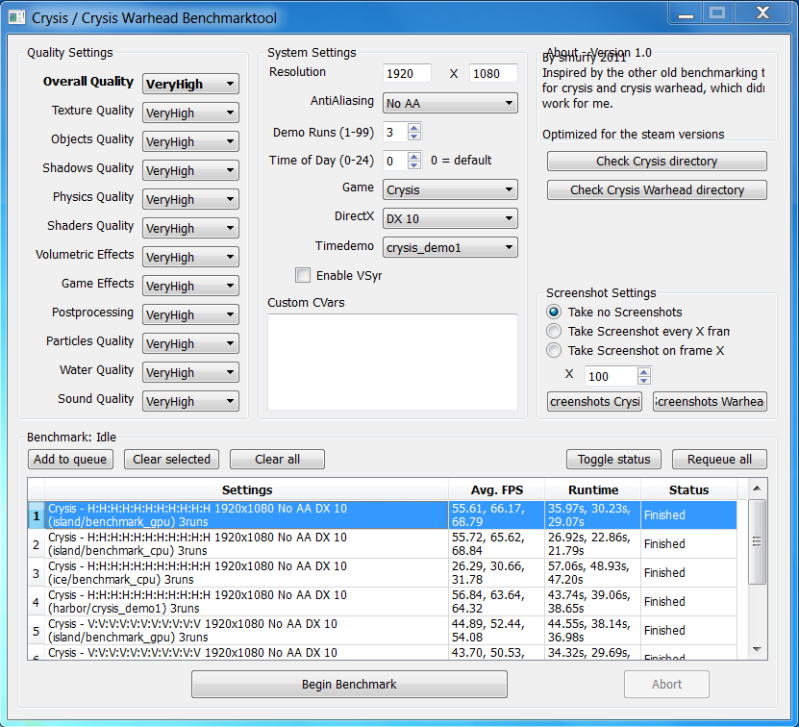
Task: Click the Demo Runs value field
Action: pyautogui.click(x=395, y=132)
